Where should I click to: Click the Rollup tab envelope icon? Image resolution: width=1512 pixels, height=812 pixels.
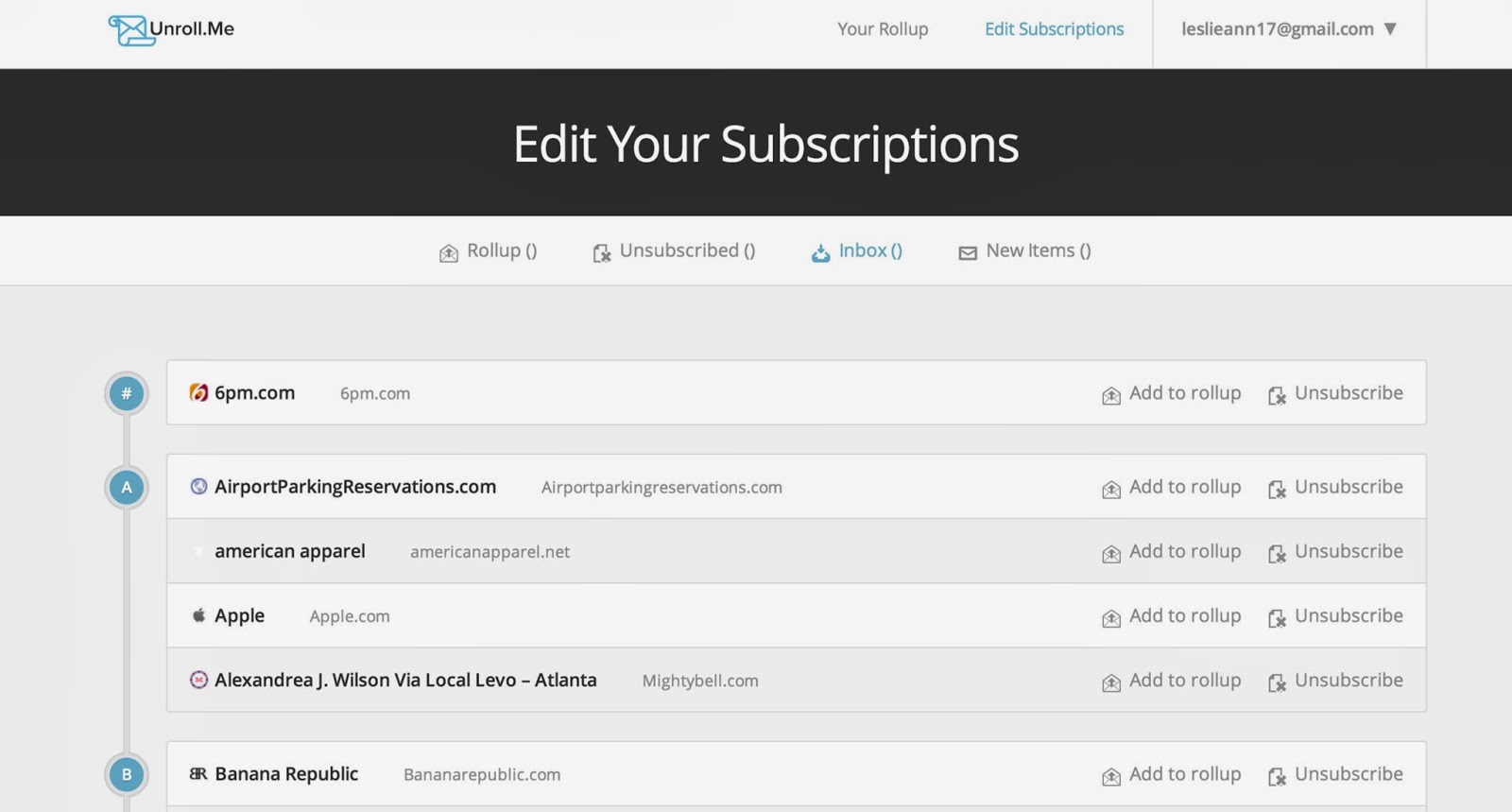(449, 253)
